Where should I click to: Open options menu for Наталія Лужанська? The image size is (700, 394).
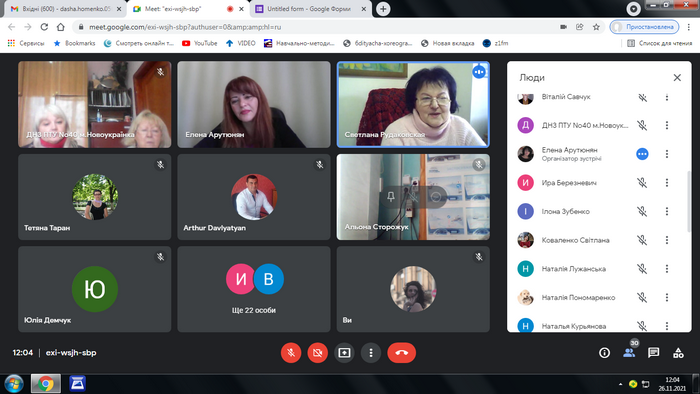point(667,269)
